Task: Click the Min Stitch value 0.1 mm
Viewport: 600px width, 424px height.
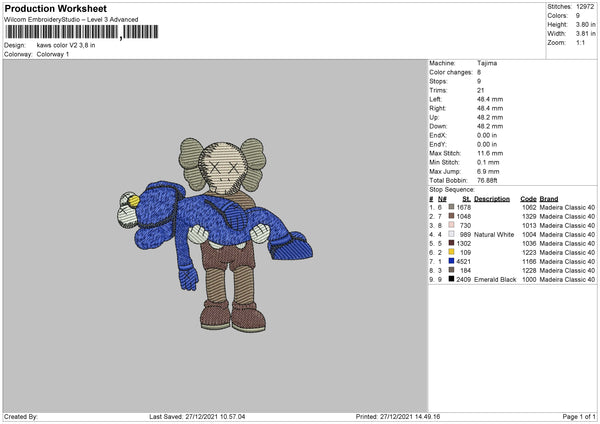Action: pos(488,162)
